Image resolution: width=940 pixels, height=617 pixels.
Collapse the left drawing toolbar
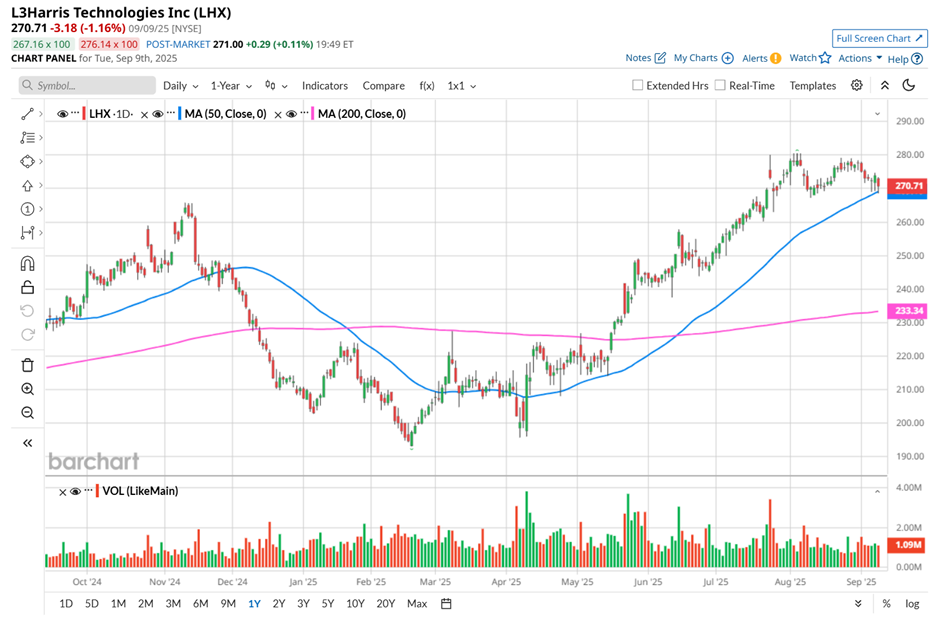click(x=28, y=443)
